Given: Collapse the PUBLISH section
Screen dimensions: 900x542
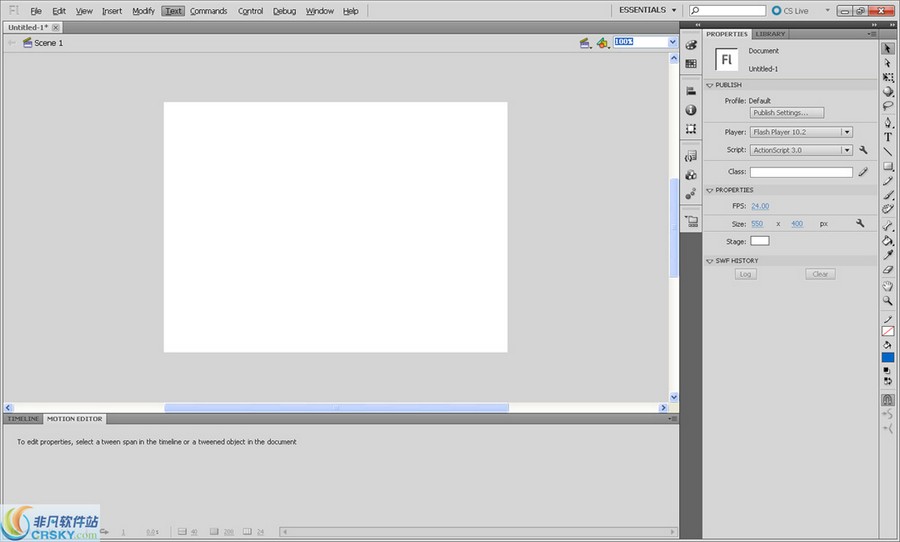Looking at the screenshot, I should (709, 85).
